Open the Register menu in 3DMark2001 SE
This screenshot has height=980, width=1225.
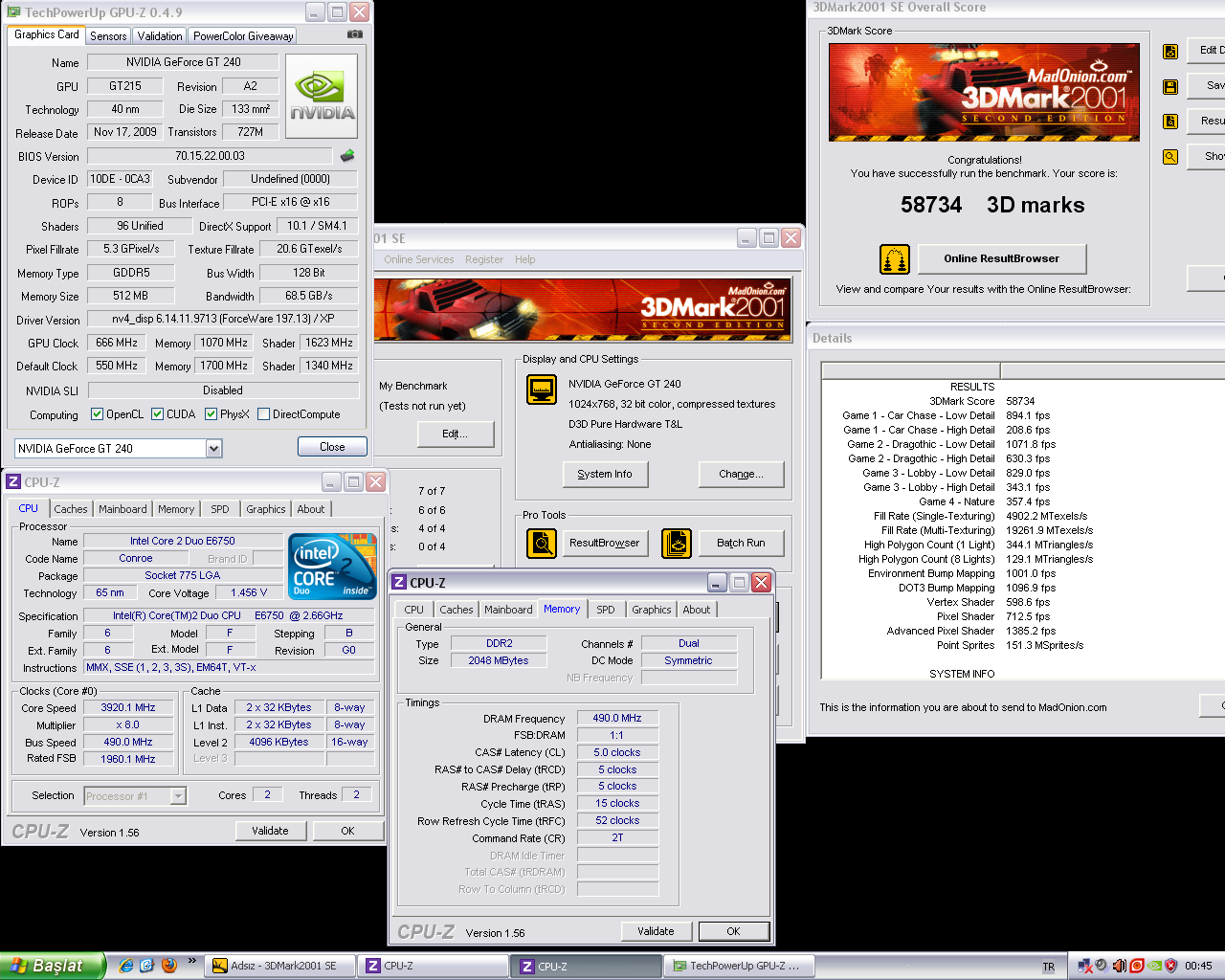(x=484, y=259)
